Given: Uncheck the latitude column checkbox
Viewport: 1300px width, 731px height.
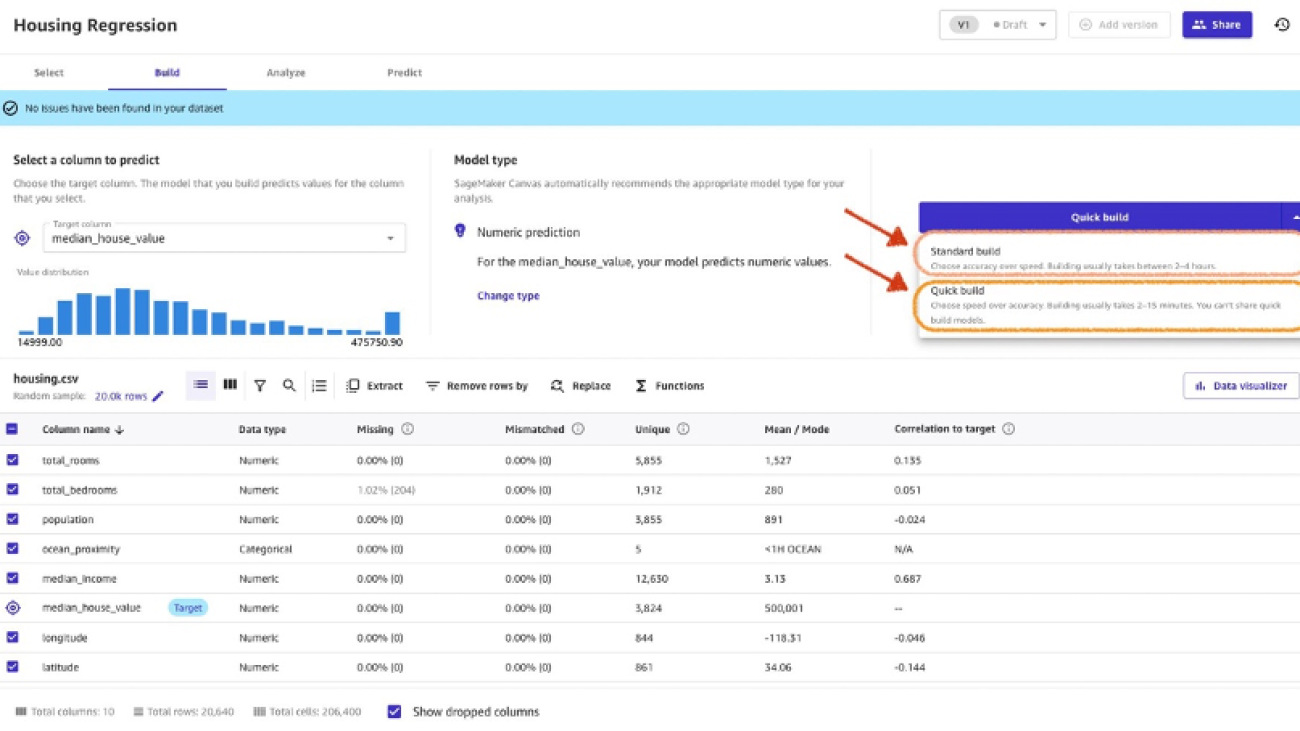Looking at the screenshot, I should coord(12,667).
